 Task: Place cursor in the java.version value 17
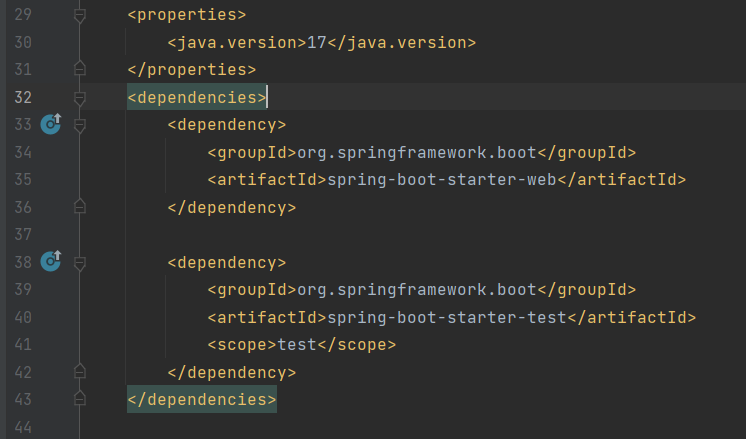(x=316, y=42)
